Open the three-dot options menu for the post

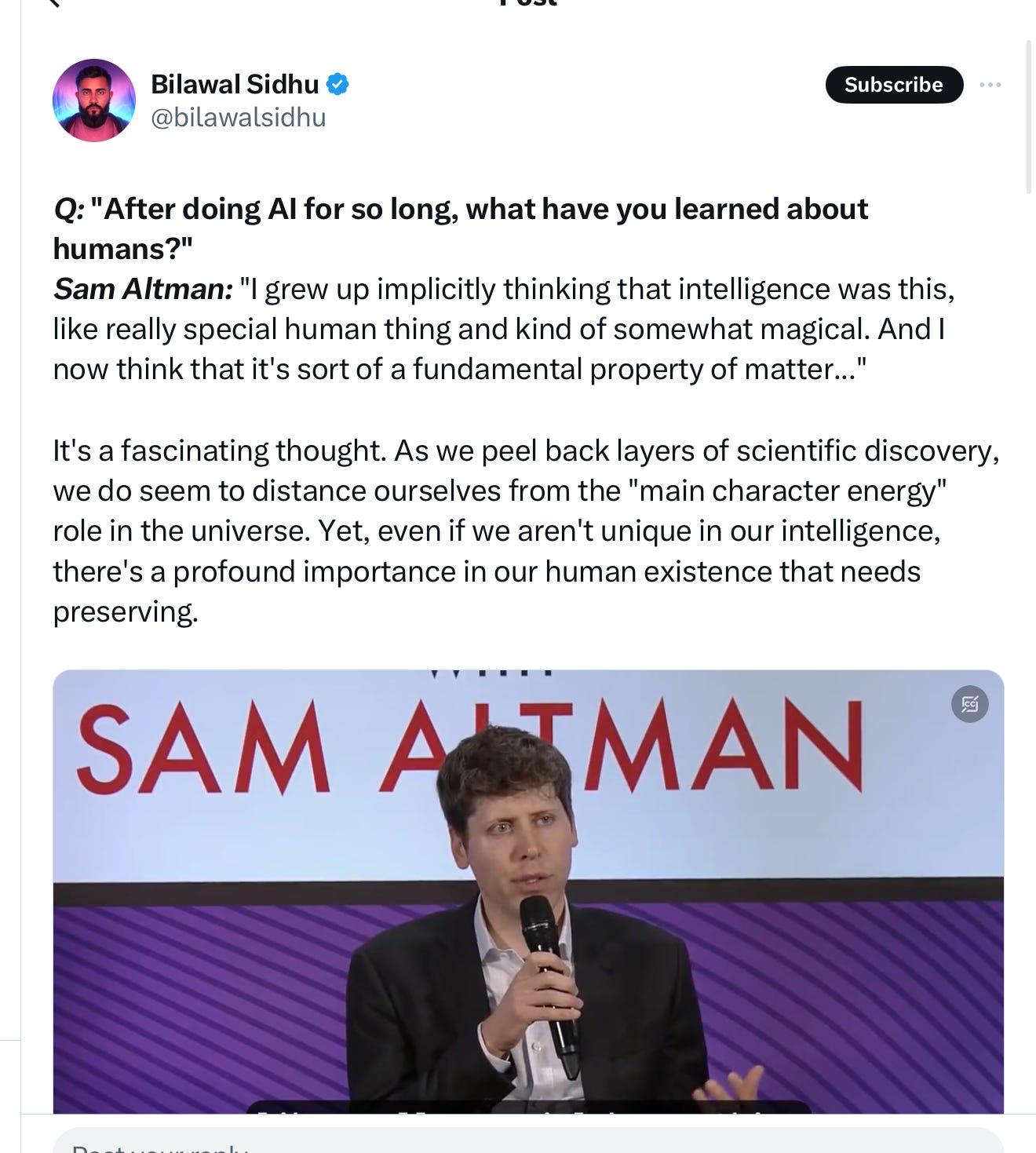990,85
